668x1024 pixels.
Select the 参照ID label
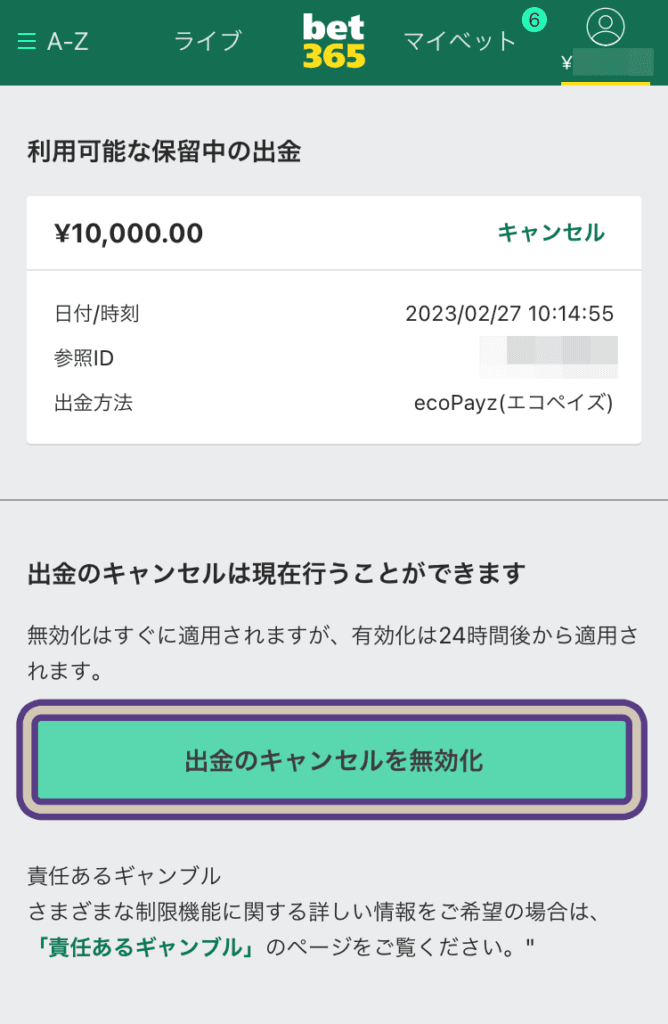(x=84, y=358)
